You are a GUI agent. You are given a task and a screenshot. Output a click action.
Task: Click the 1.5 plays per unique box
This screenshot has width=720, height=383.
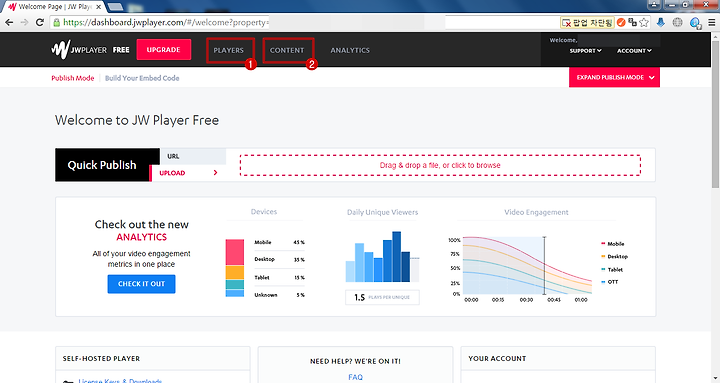382,297
